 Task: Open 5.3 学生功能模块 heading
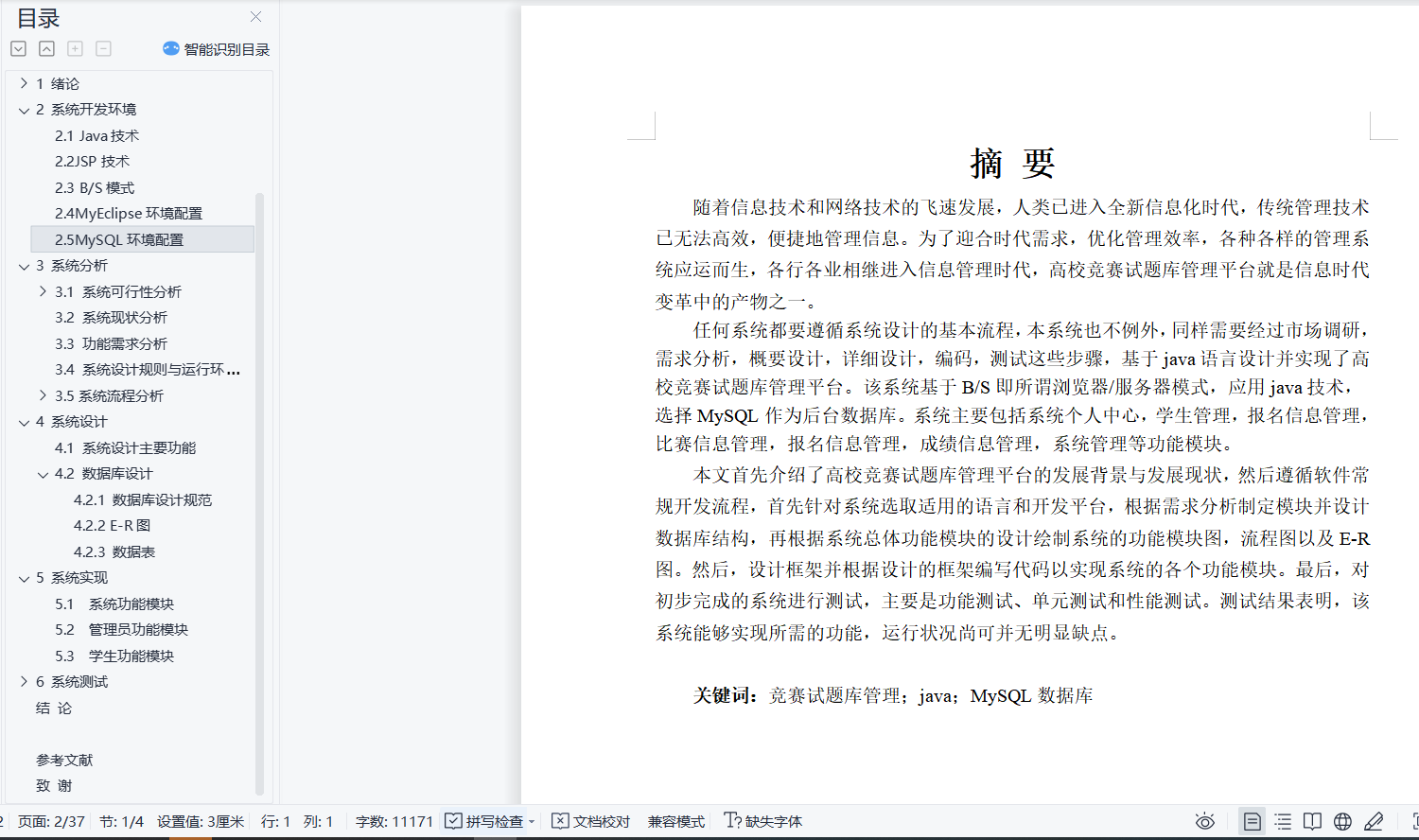click(x=114, y=656)
